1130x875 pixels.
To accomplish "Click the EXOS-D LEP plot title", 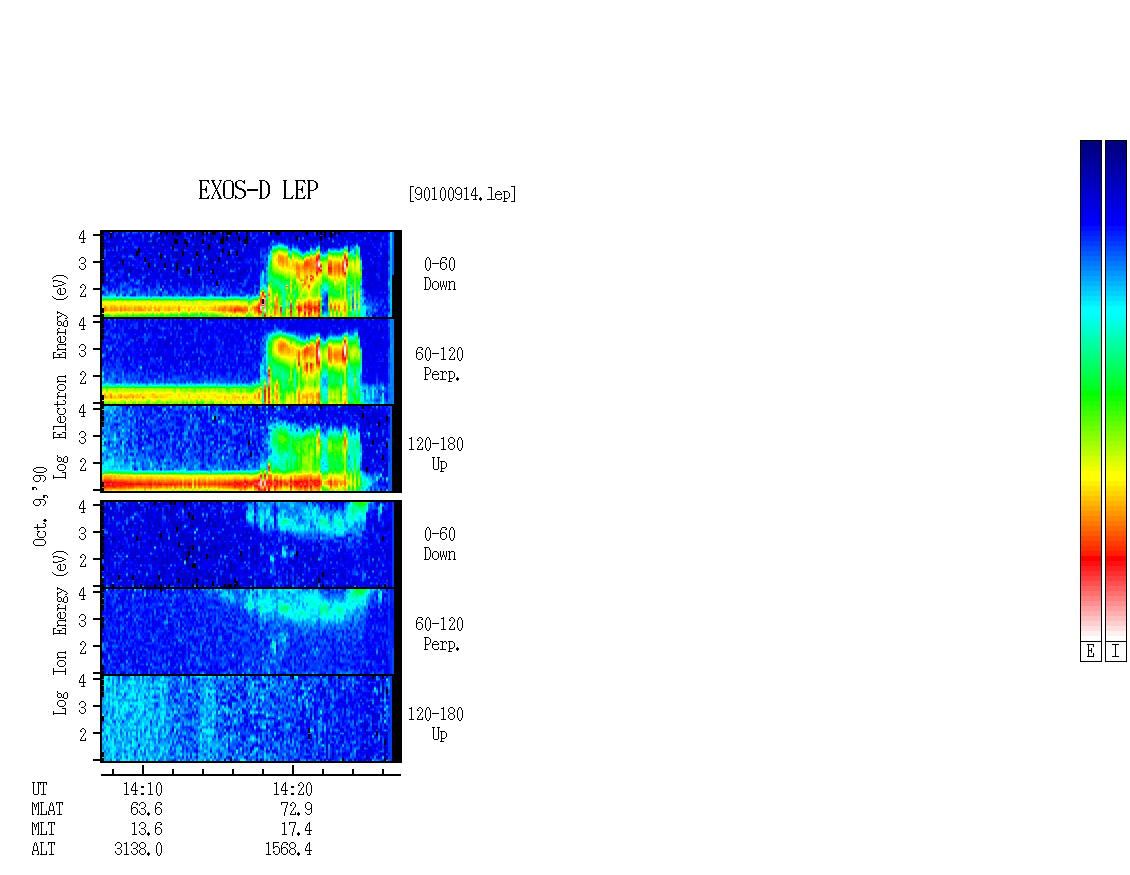I will click(258, 190).
